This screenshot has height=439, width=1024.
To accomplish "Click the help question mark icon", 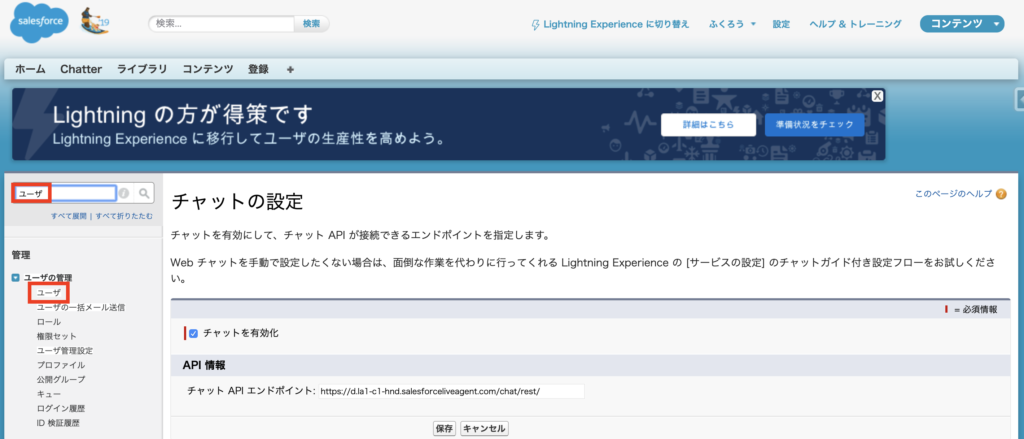I will coord(1001,194).
